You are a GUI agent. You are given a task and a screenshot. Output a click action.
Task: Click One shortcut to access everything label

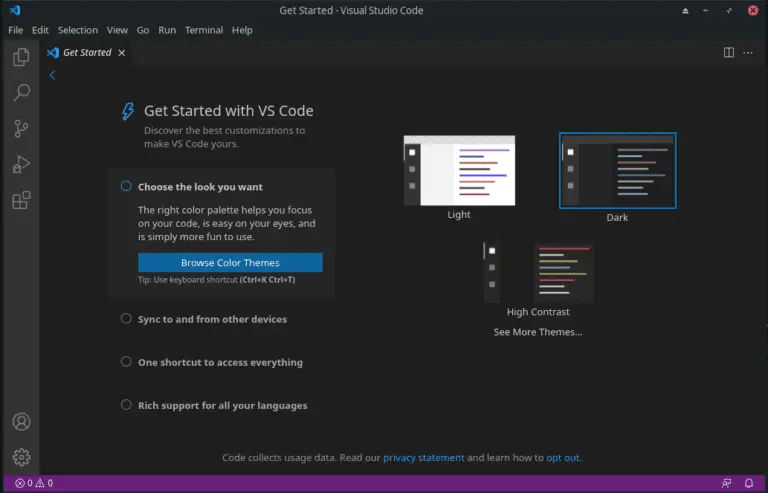(x=220, y=362)
